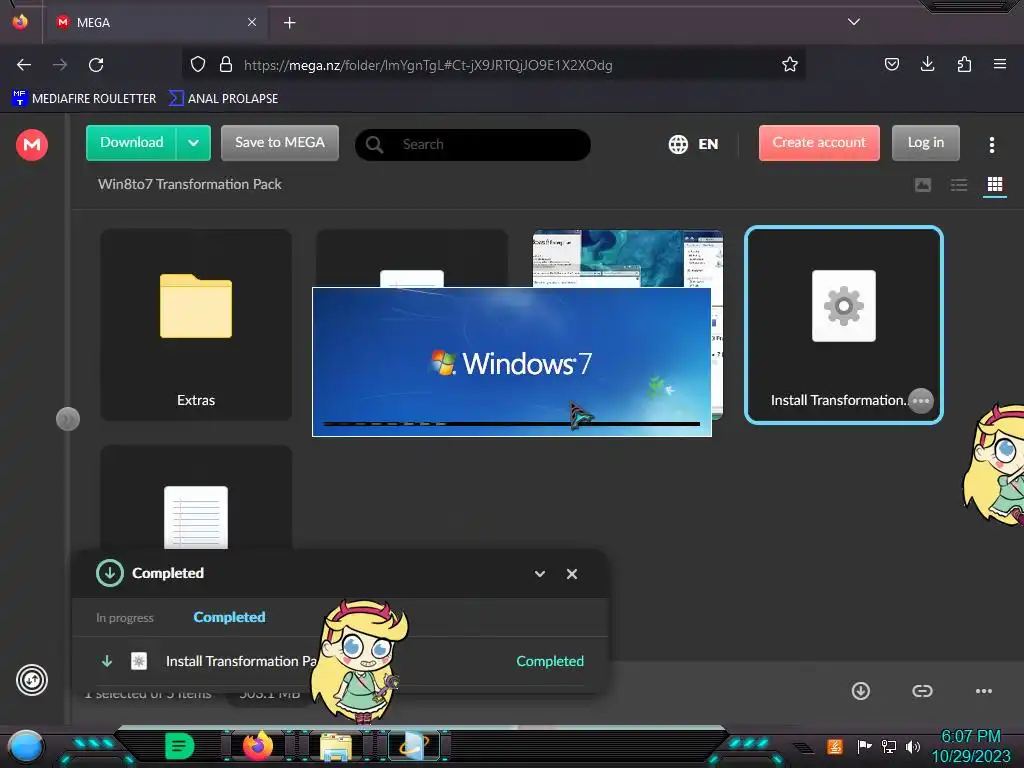Open the bottom bar more options dots
1024x768 pixels.
[x=984, y=691]
